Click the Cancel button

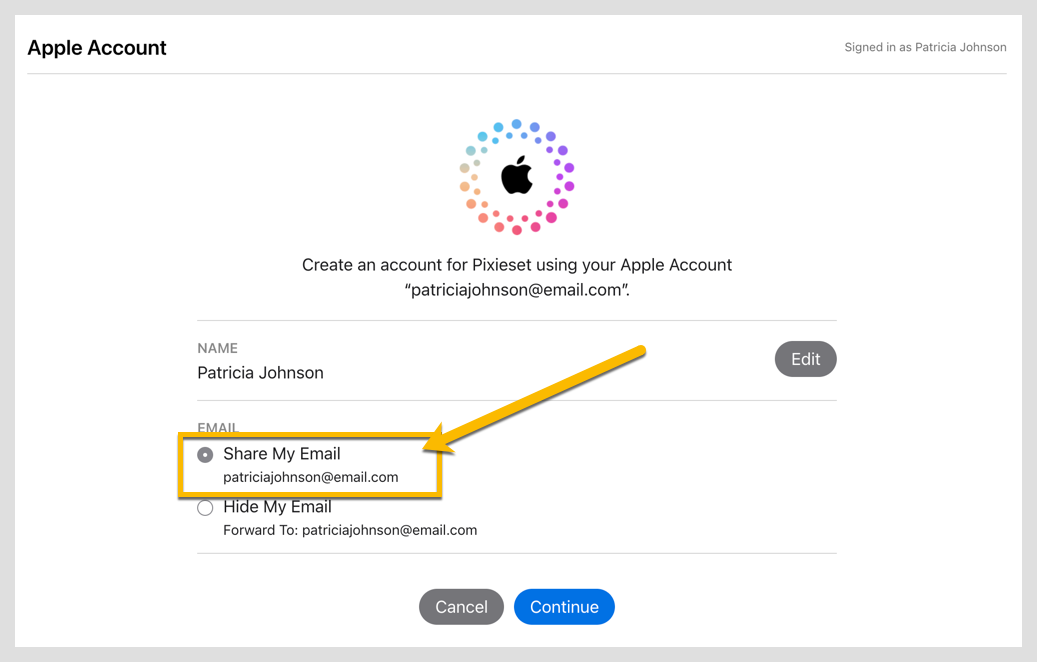click(461, 607)
